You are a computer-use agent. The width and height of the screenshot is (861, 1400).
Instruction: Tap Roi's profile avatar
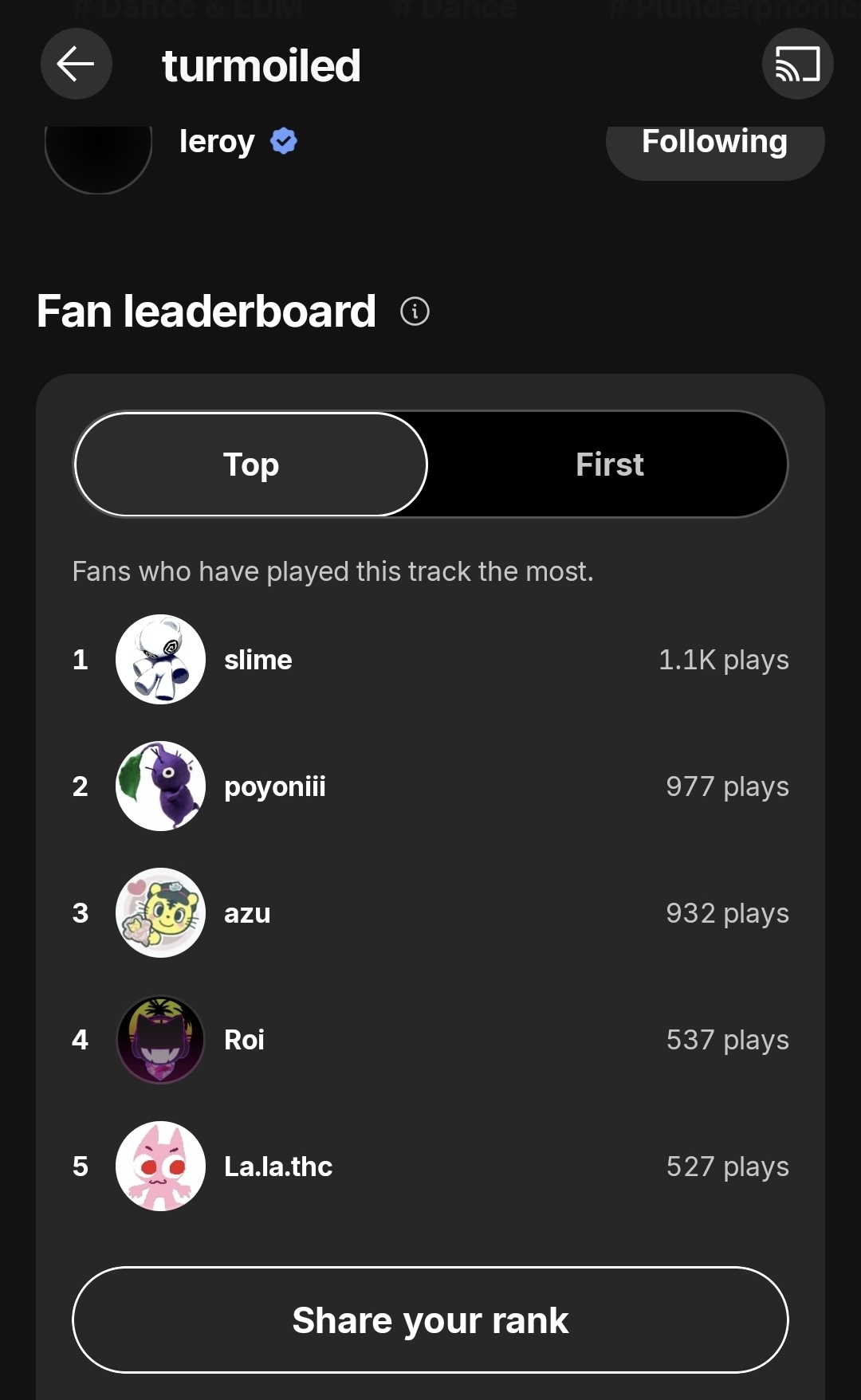click(x=160, y=1040)
